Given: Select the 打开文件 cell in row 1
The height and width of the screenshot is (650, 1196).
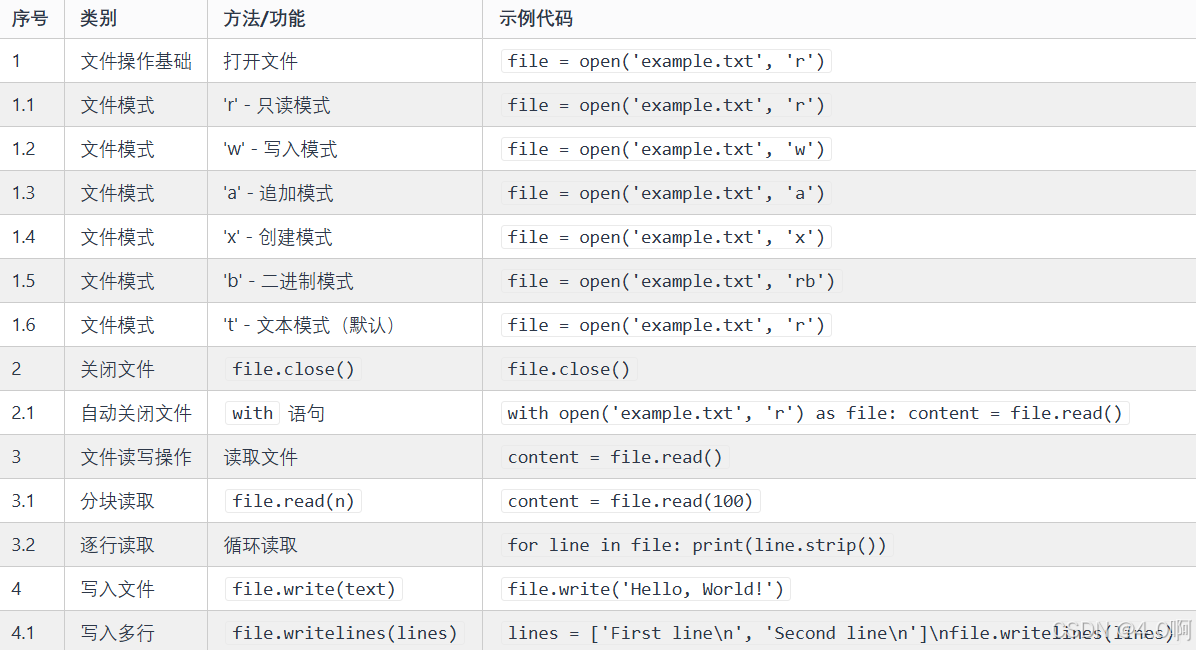Looking at the screenshot, I should pyautogui.click(x=260, y=61).
